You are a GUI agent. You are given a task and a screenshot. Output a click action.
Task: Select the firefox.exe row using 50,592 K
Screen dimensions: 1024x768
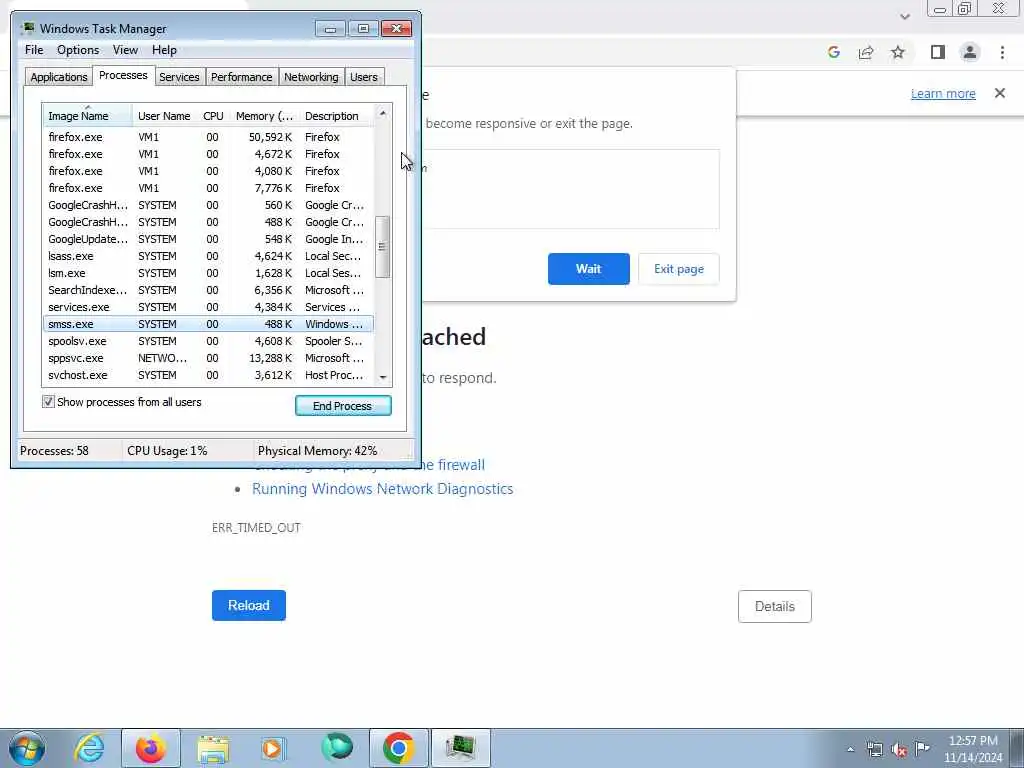(x=208, y=137)
